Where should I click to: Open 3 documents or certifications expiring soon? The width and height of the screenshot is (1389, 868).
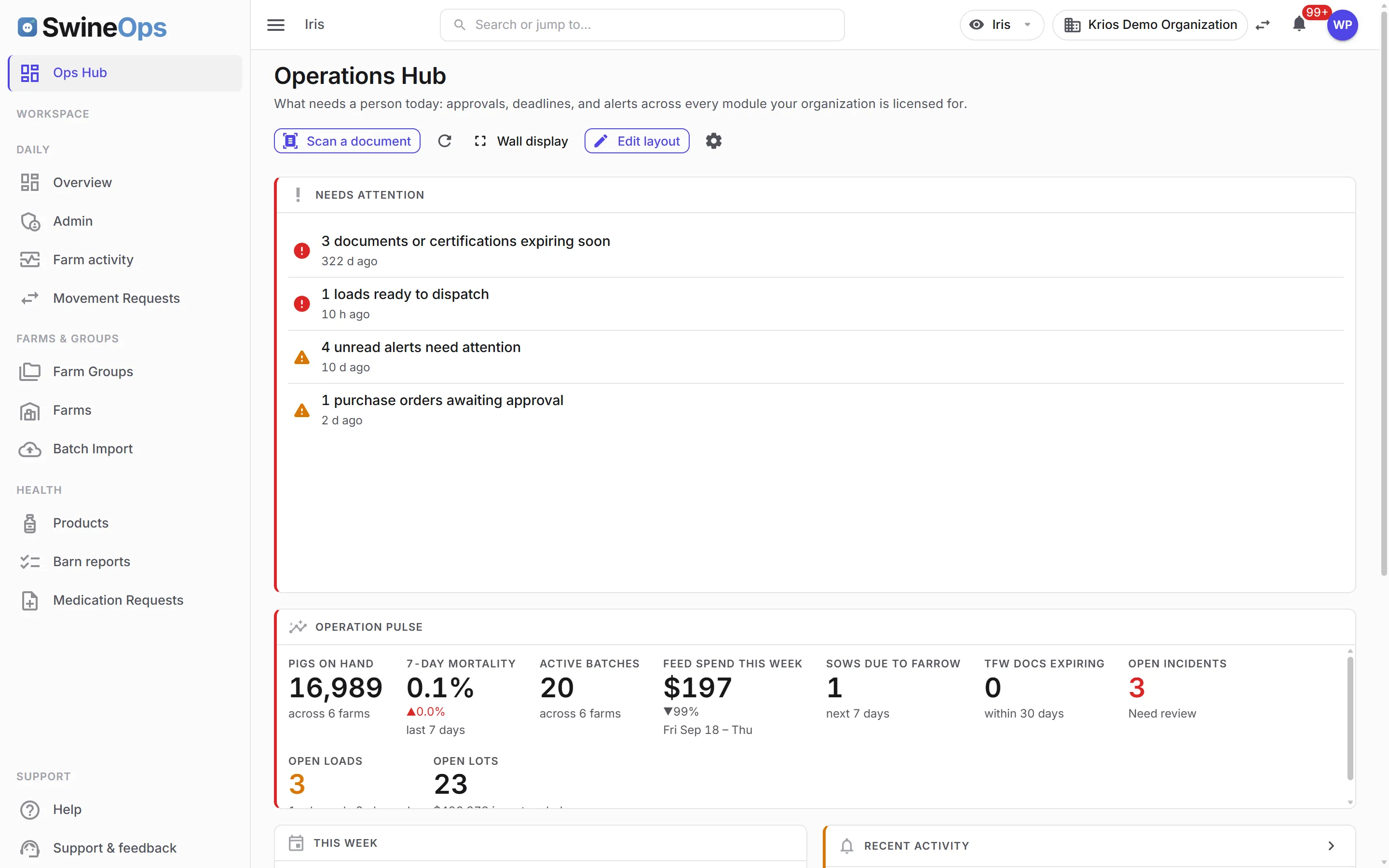pos(816,251)
